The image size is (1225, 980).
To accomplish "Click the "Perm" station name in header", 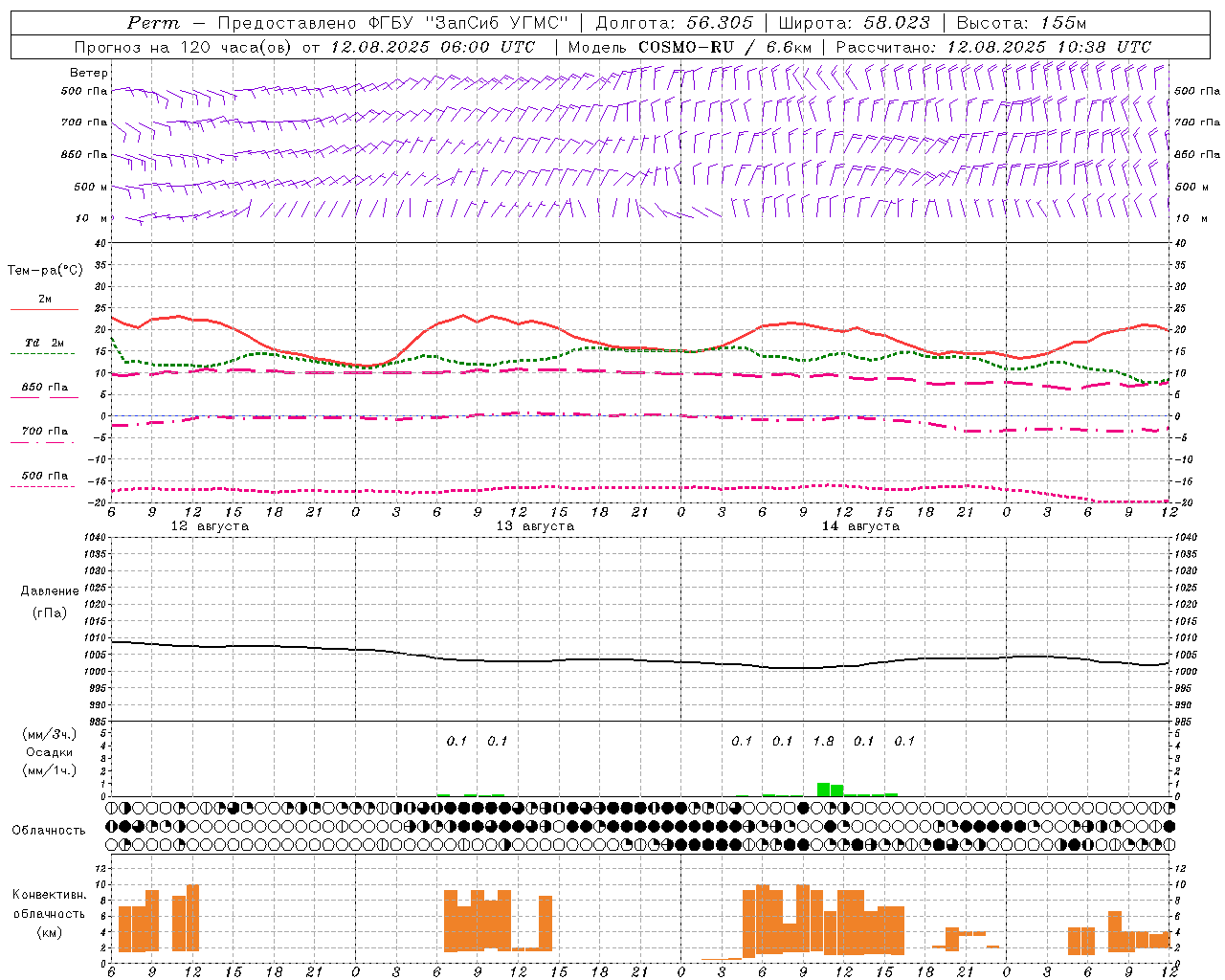I will (153, 23).
